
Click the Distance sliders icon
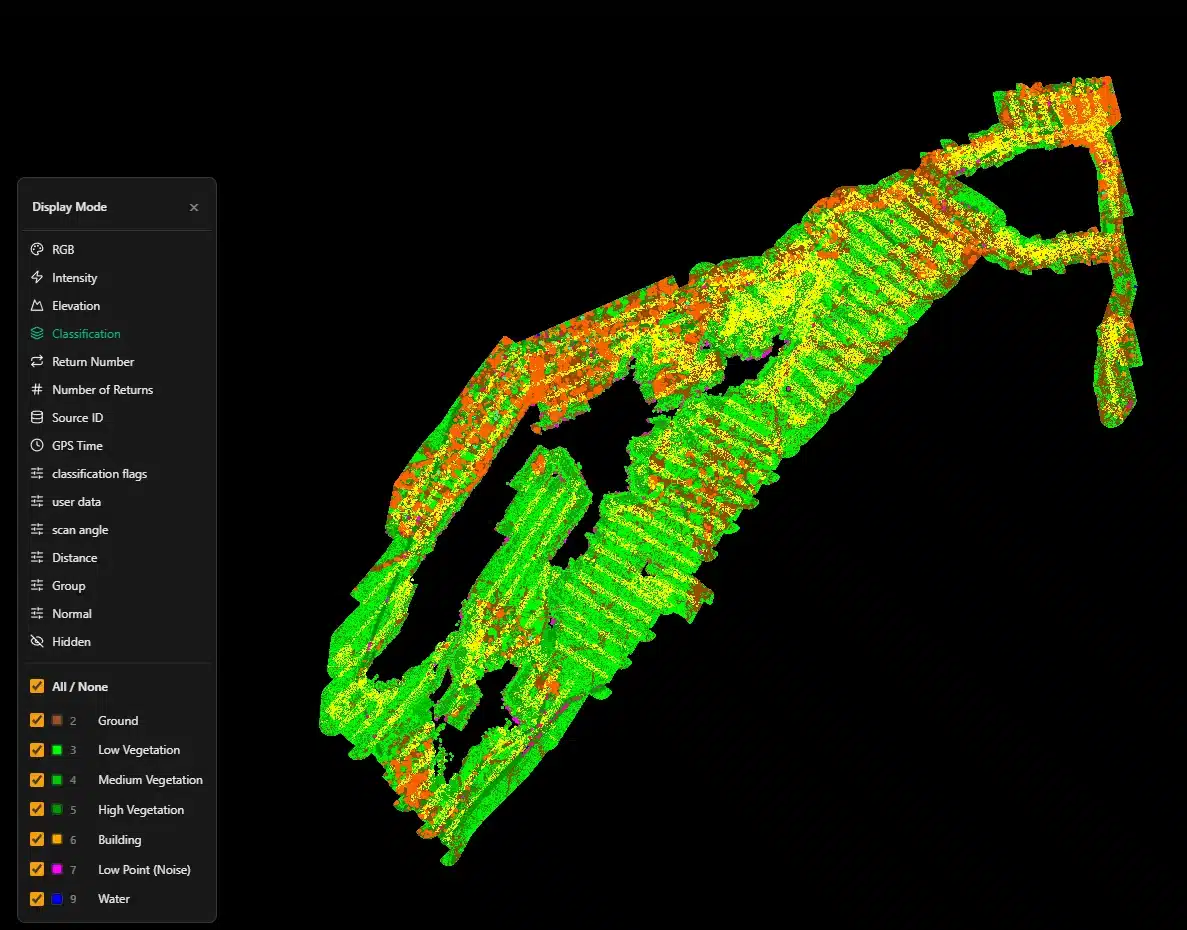click(x=36, y=557)
